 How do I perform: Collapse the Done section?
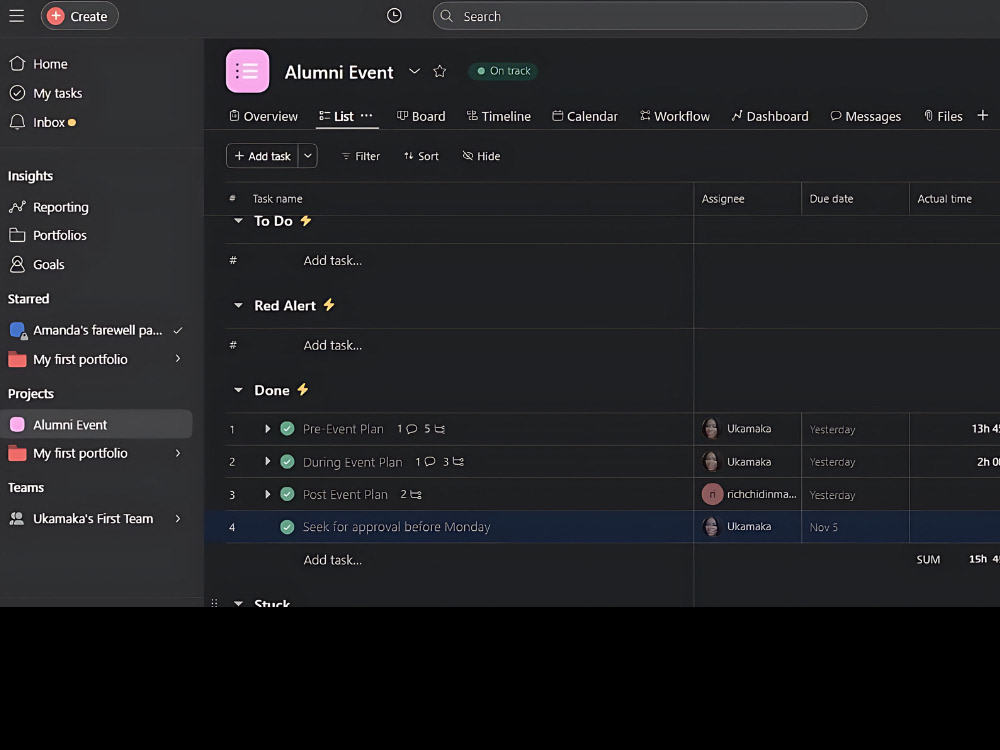point(238,390)
